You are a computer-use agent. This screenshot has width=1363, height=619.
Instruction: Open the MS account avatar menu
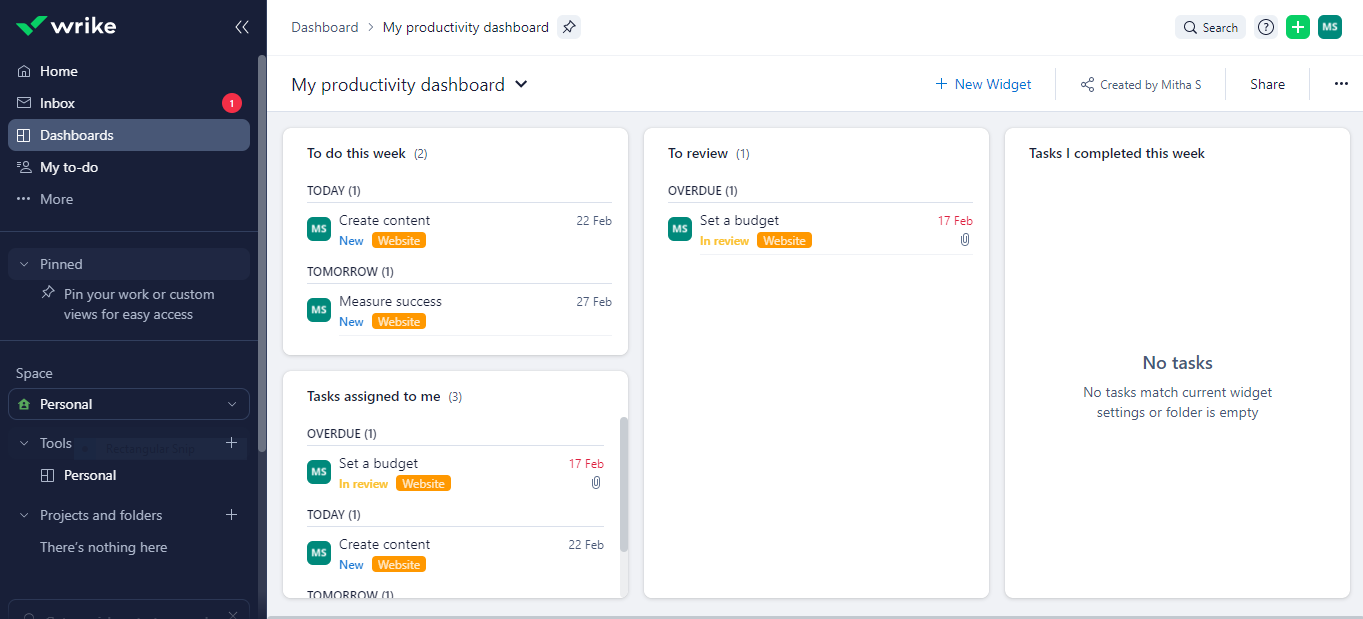tap(1329, 27)
